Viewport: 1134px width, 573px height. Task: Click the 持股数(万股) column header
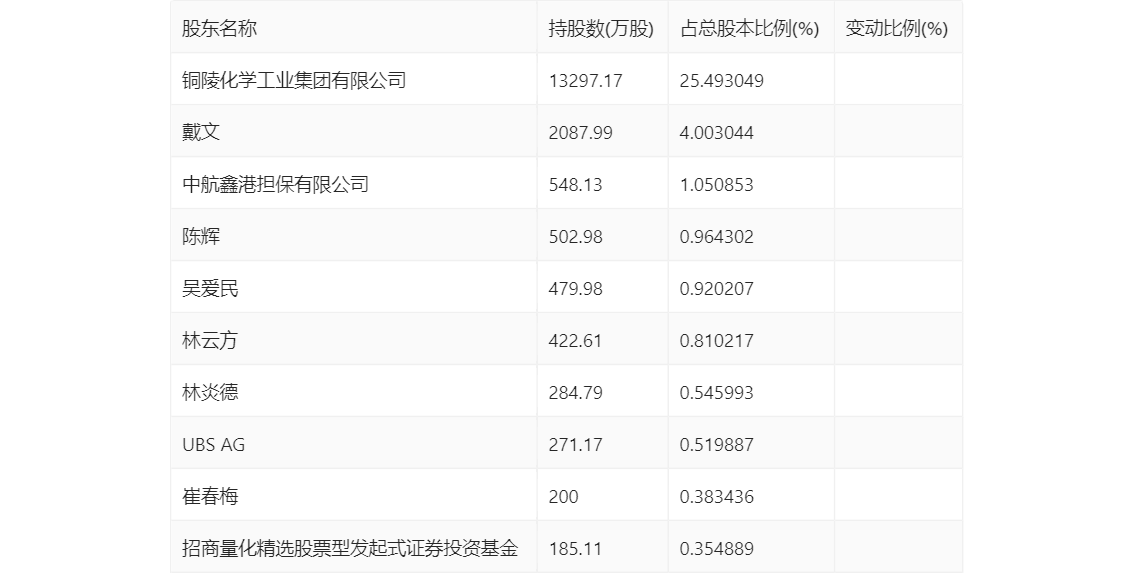(601, 28)
